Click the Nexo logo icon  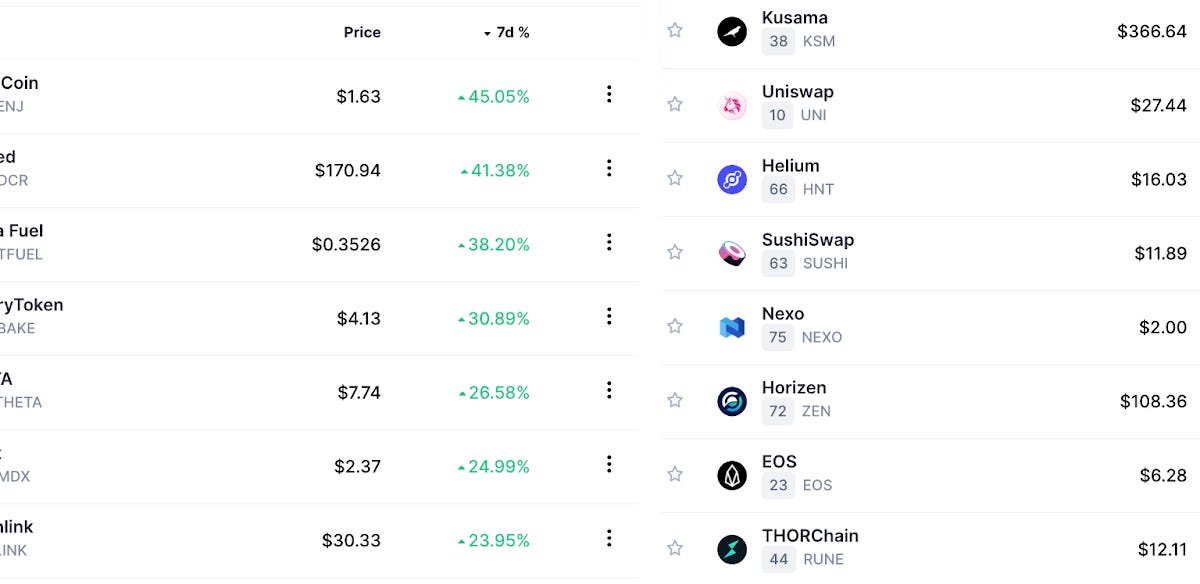pyautogui.click(x=731, y=325)
